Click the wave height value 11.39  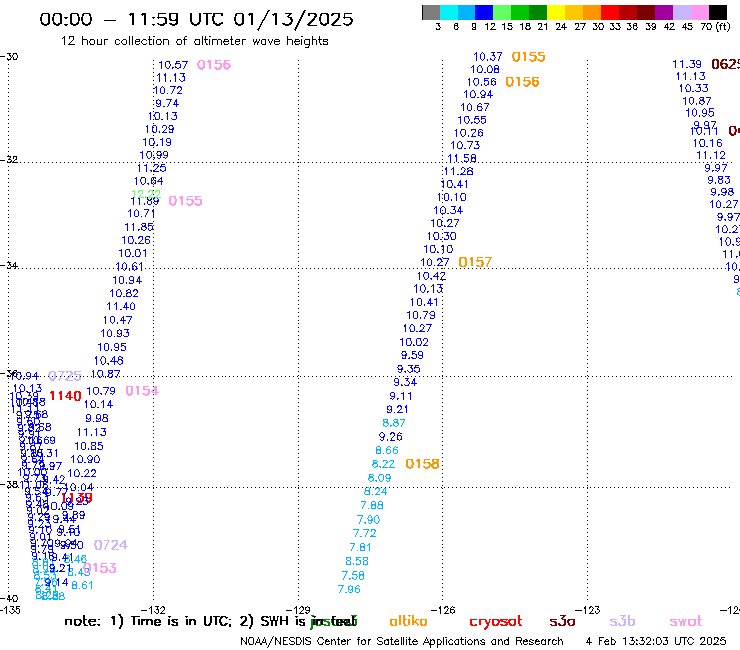pos(687,64)
